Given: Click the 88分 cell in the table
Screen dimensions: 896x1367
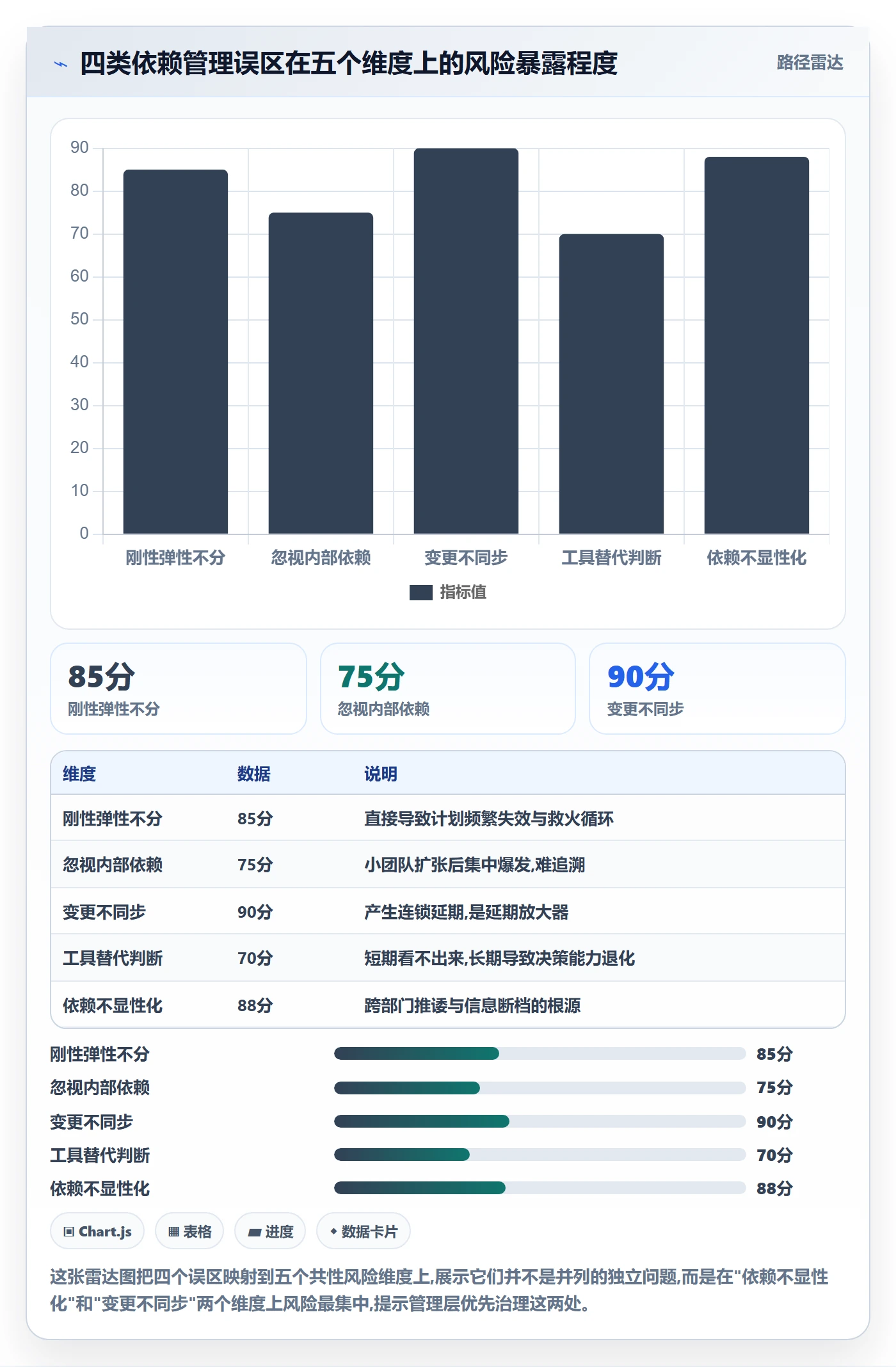Looking at the screenshot, I should (255, 1005).
